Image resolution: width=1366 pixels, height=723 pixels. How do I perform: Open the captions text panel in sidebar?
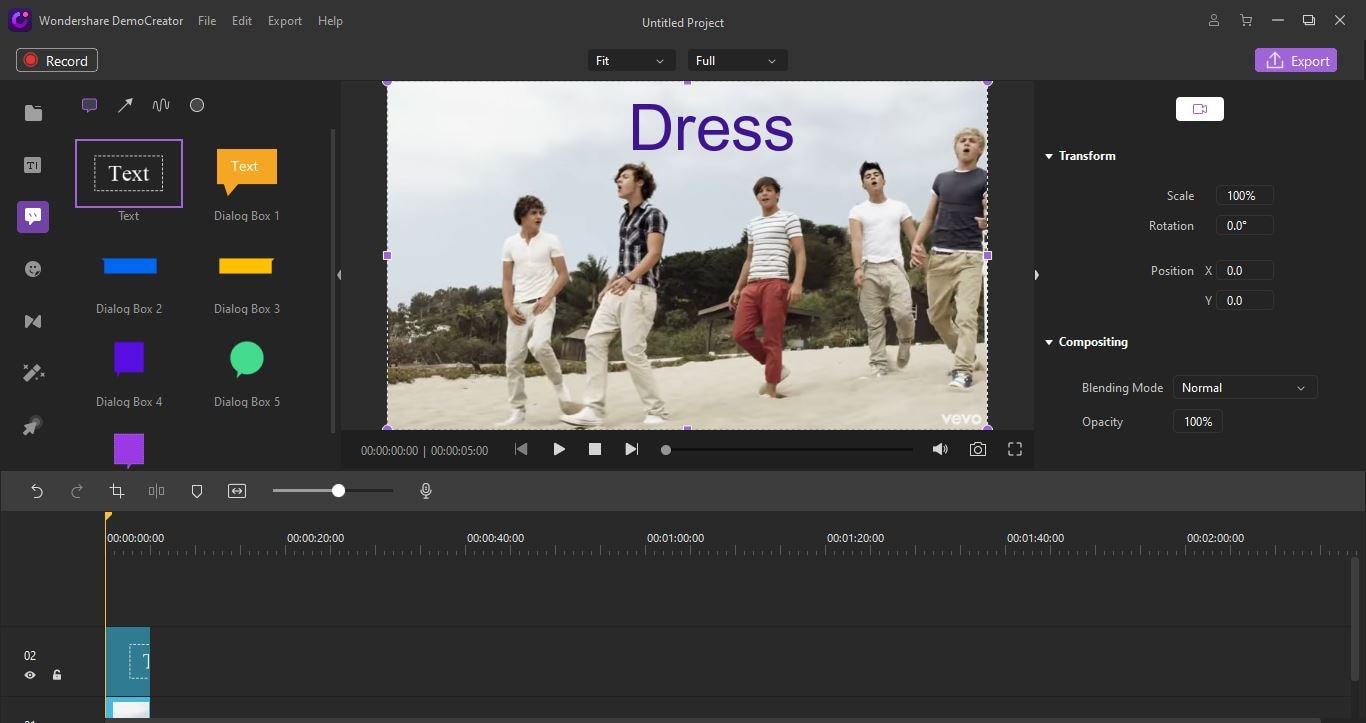pyautogui.click(x=33, y=165)
